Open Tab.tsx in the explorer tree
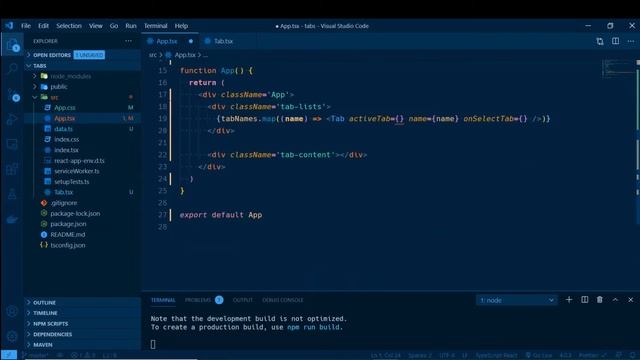 click(x=63, y=192)
